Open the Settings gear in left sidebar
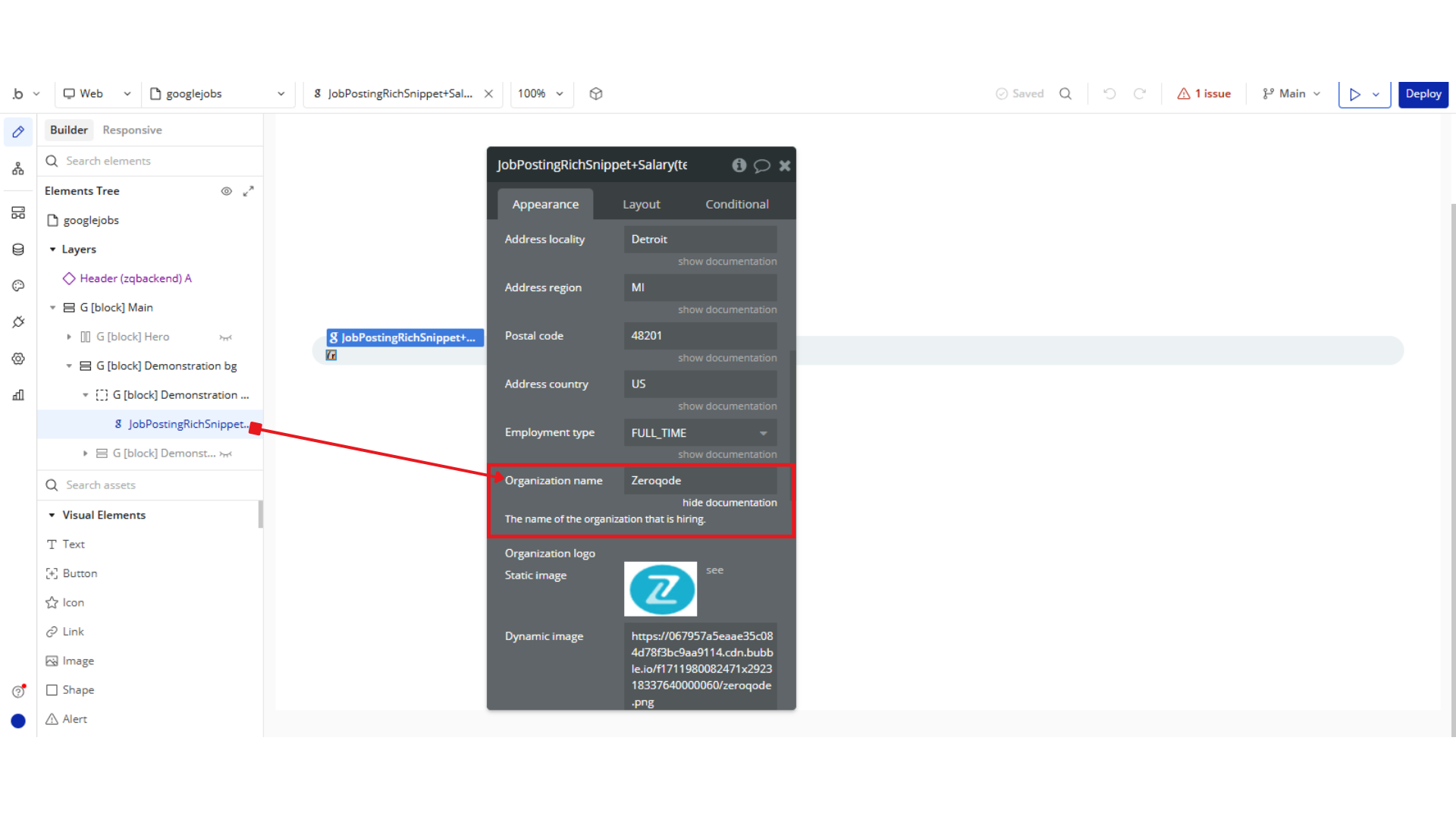Screen dimensions: 1456x819 (x=18, y=359)
